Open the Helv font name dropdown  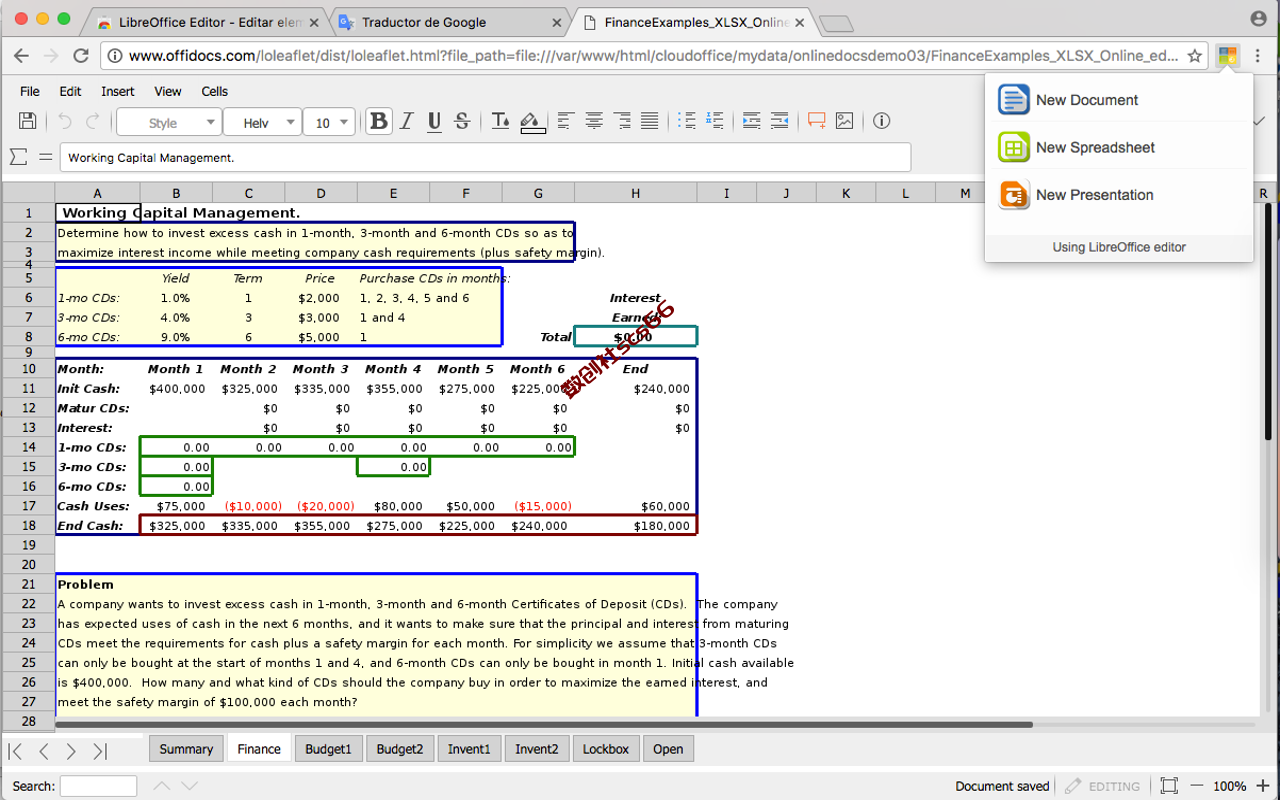(x=262, y=122)
